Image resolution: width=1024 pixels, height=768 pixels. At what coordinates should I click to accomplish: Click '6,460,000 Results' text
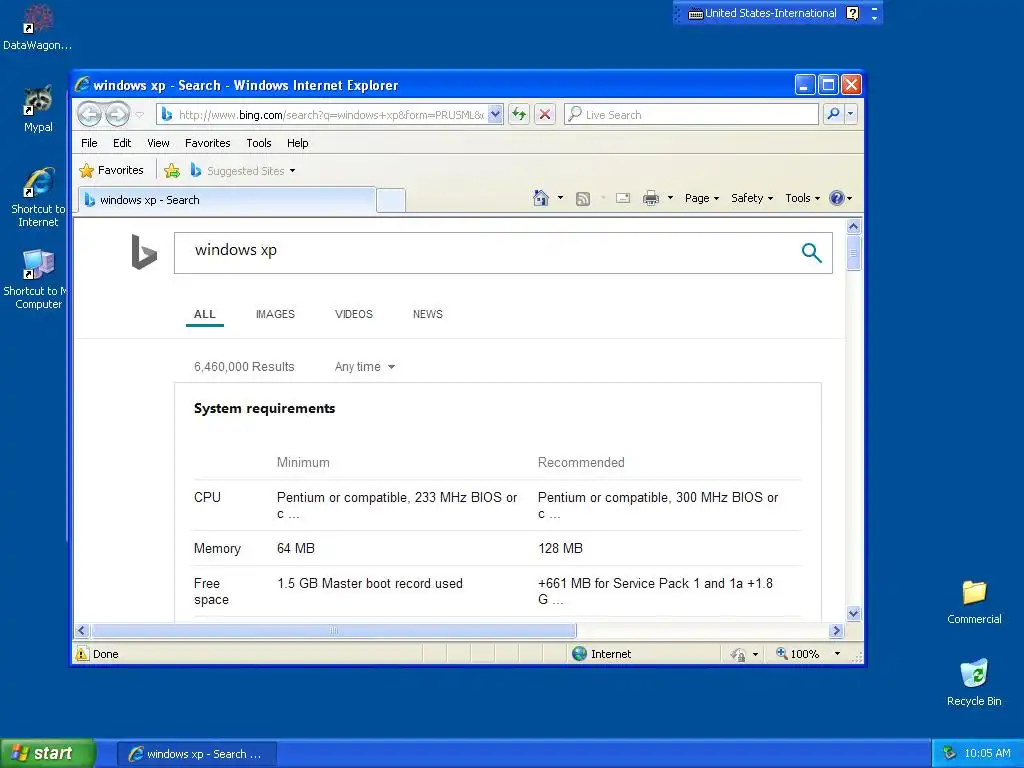click(244, 367)
